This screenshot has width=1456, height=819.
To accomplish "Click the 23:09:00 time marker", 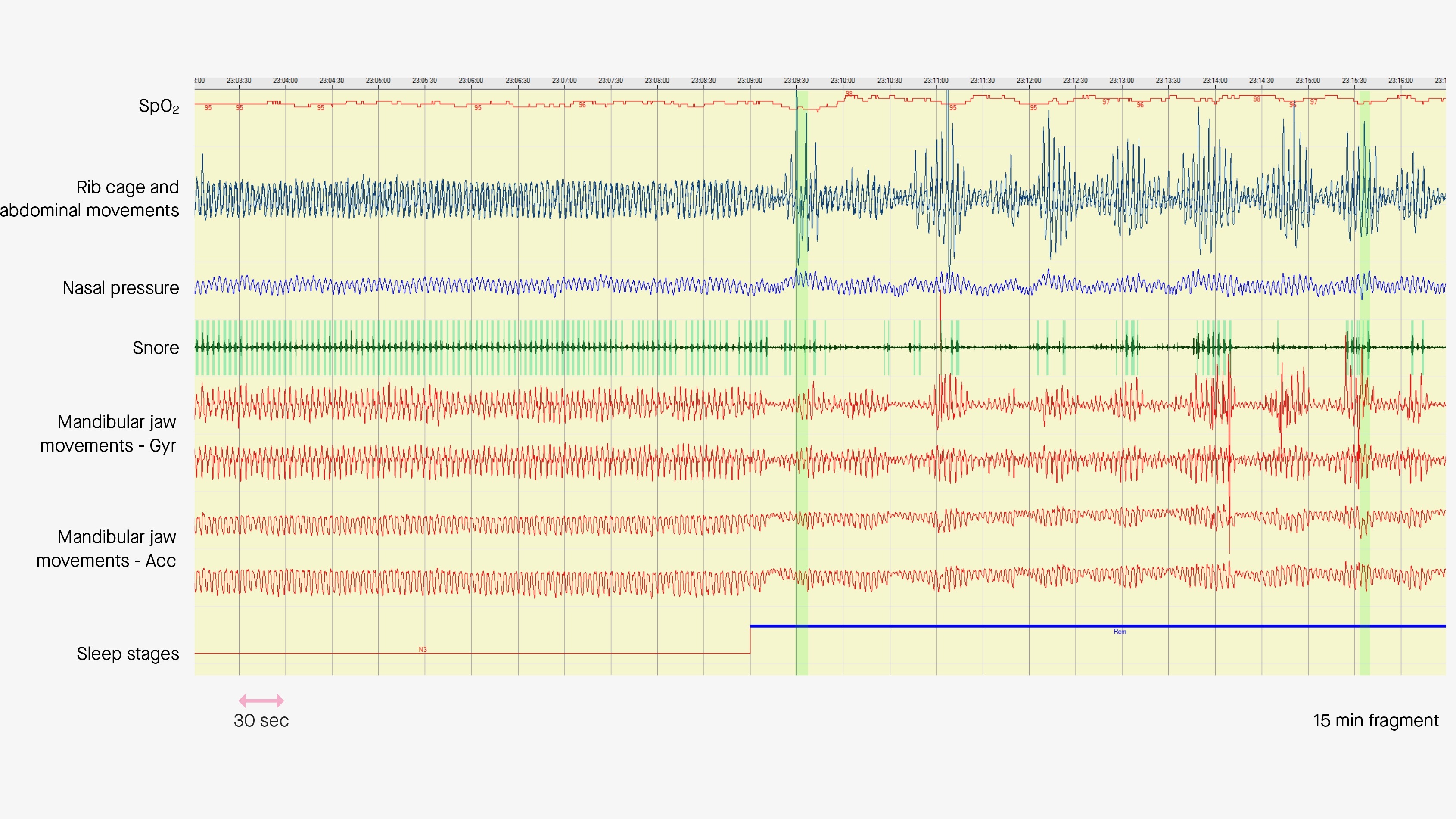I will tap(750, 80).
